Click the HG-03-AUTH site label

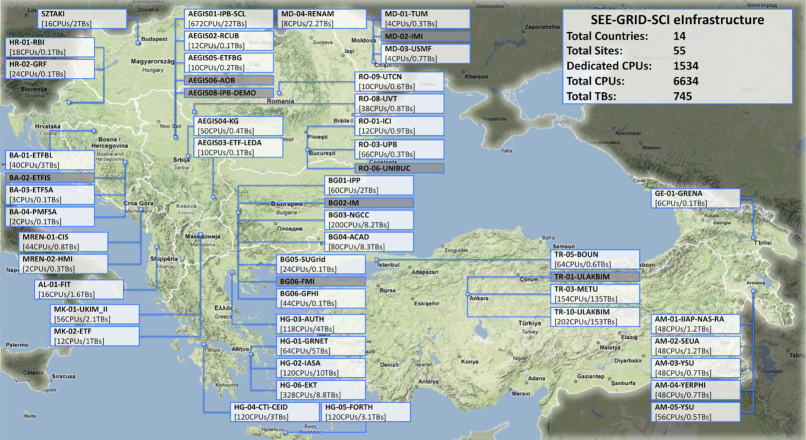(321, 324)
